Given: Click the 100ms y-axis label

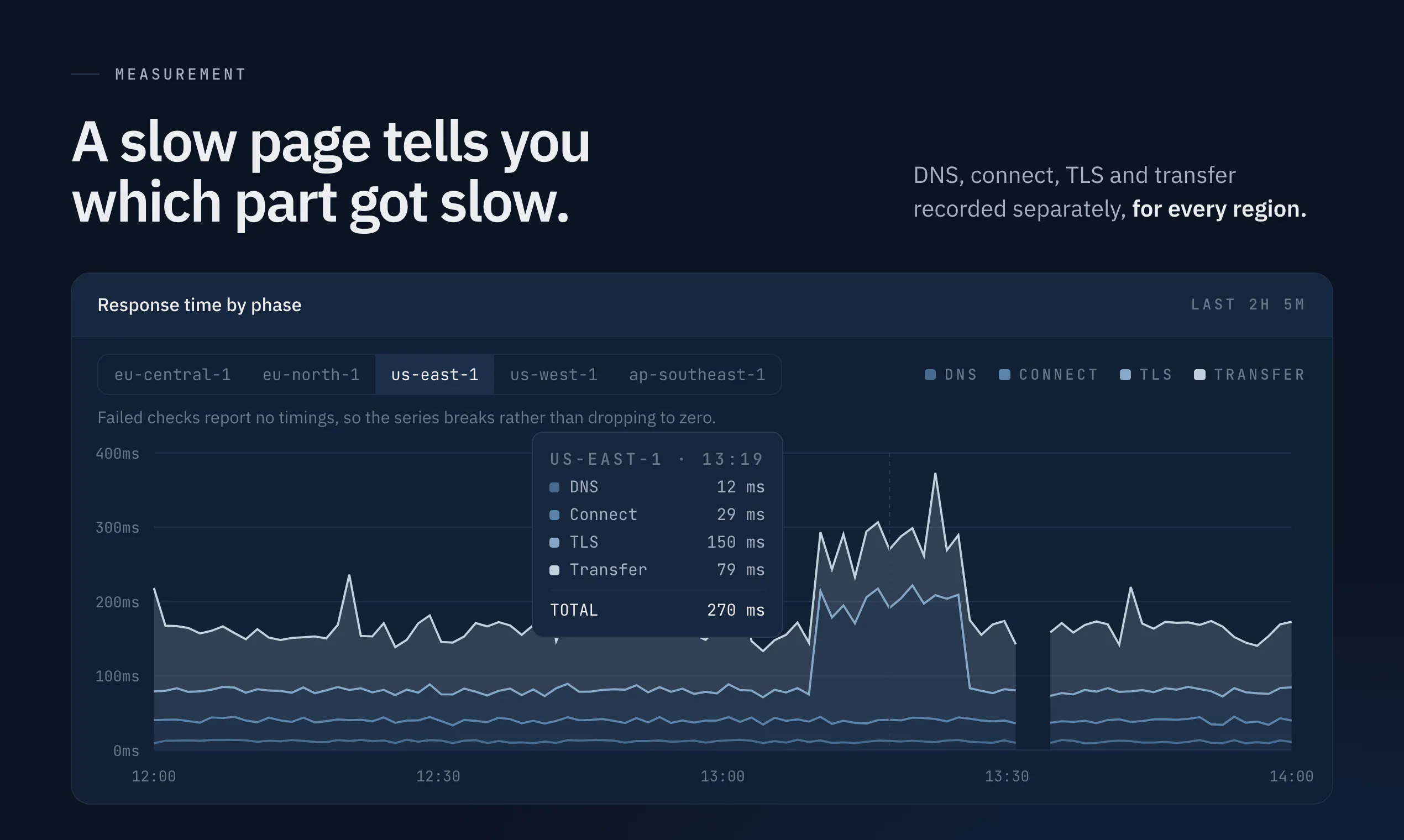Looking at the screenshot, I should pyautogui.click(x=117, y=676).
